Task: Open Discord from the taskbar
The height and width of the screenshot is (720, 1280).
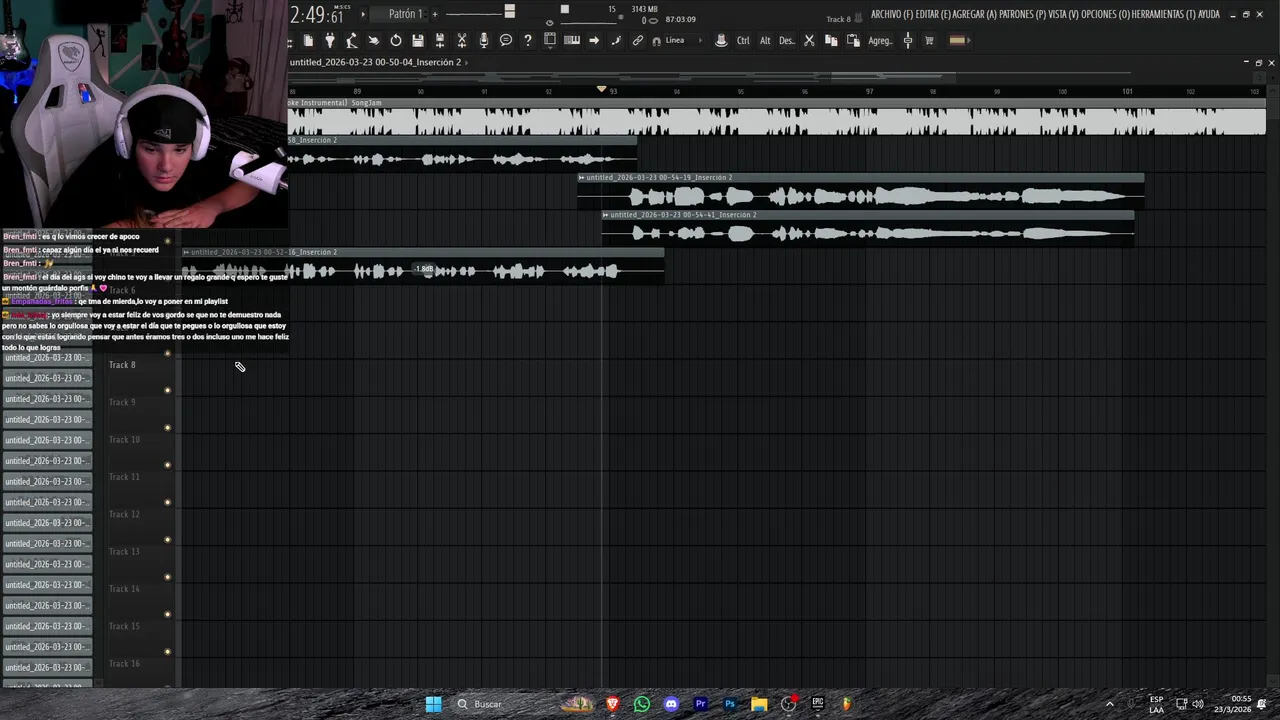Action: pos(671,704)
